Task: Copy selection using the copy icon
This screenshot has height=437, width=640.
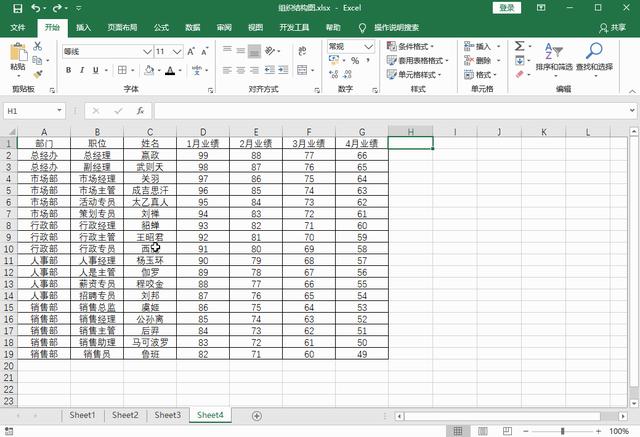Action: pos(37,60)
